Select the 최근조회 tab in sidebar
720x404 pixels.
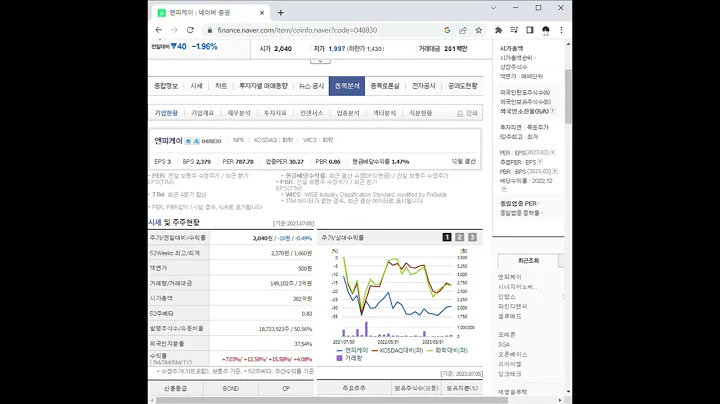point(528,261)
